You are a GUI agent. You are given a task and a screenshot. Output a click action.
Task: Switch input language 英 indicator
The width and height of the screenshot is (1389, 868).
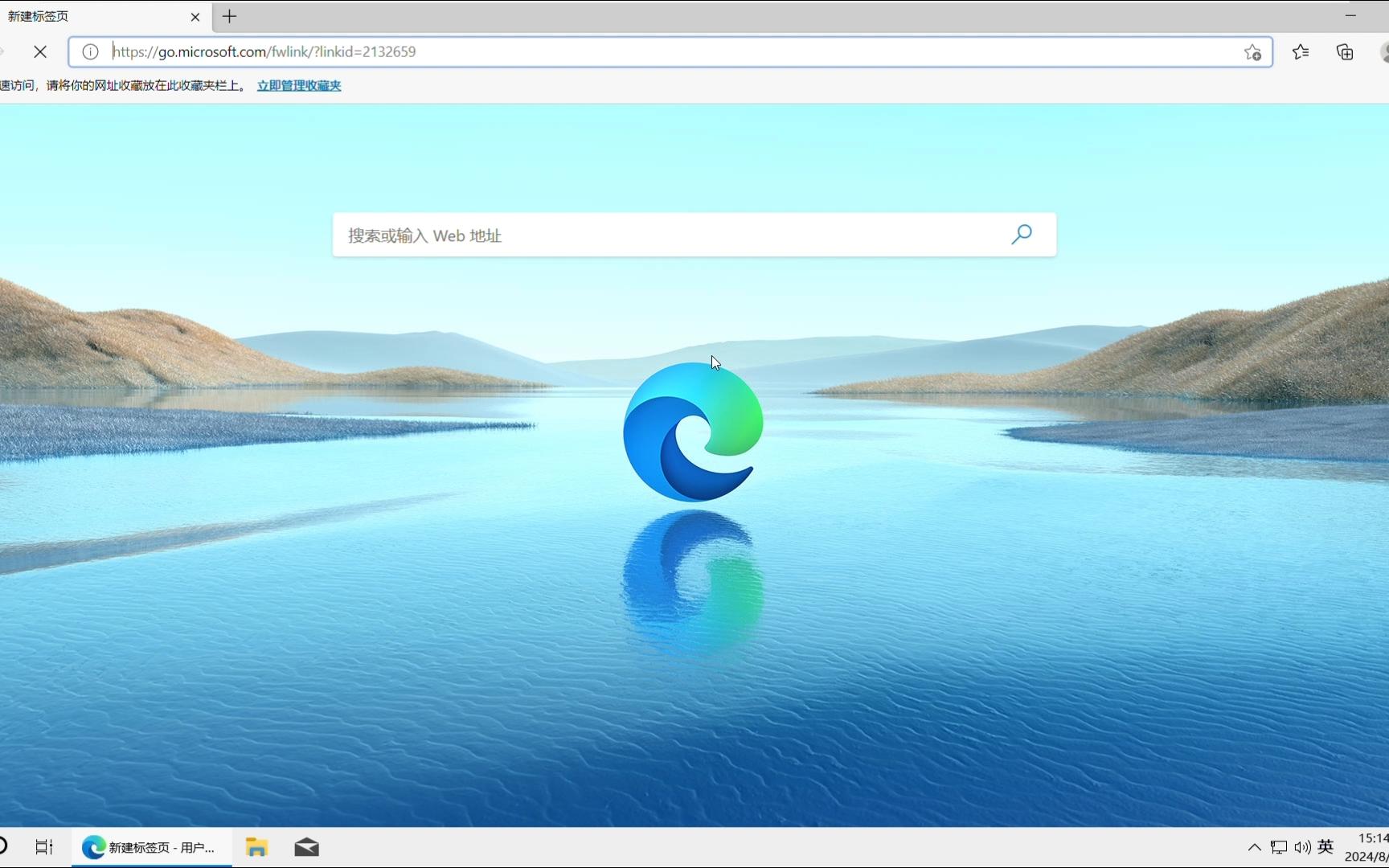tap(1325, 846)
